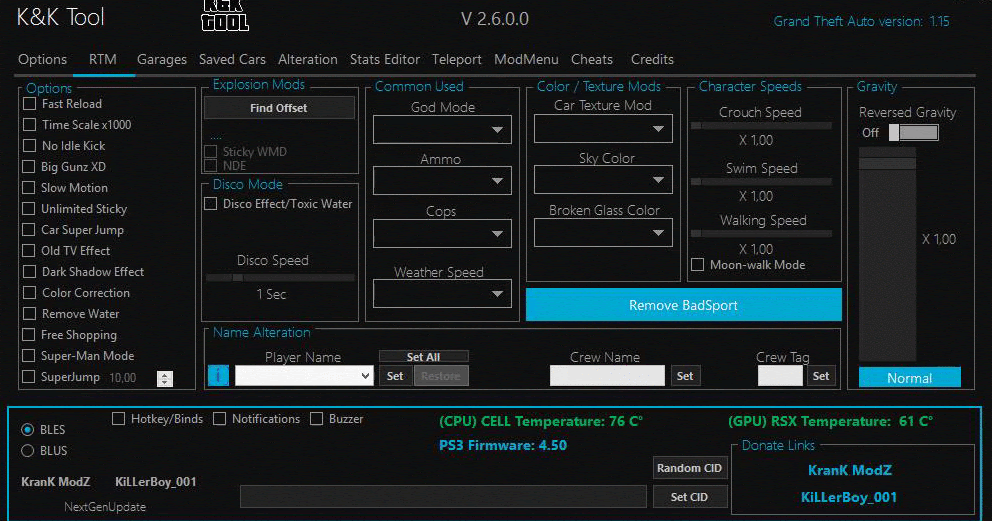Open the Options tab
The image size is (992, 521).
pos(42,59)
